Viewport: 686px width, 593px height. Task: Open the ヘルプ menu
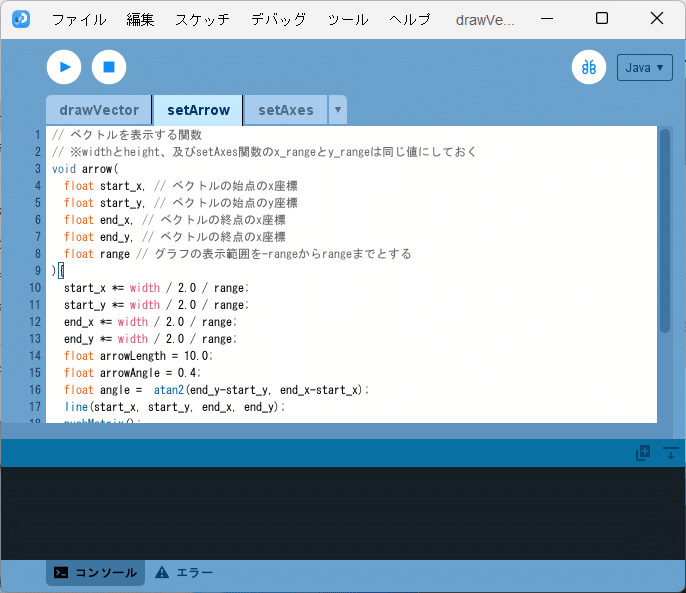410,20
